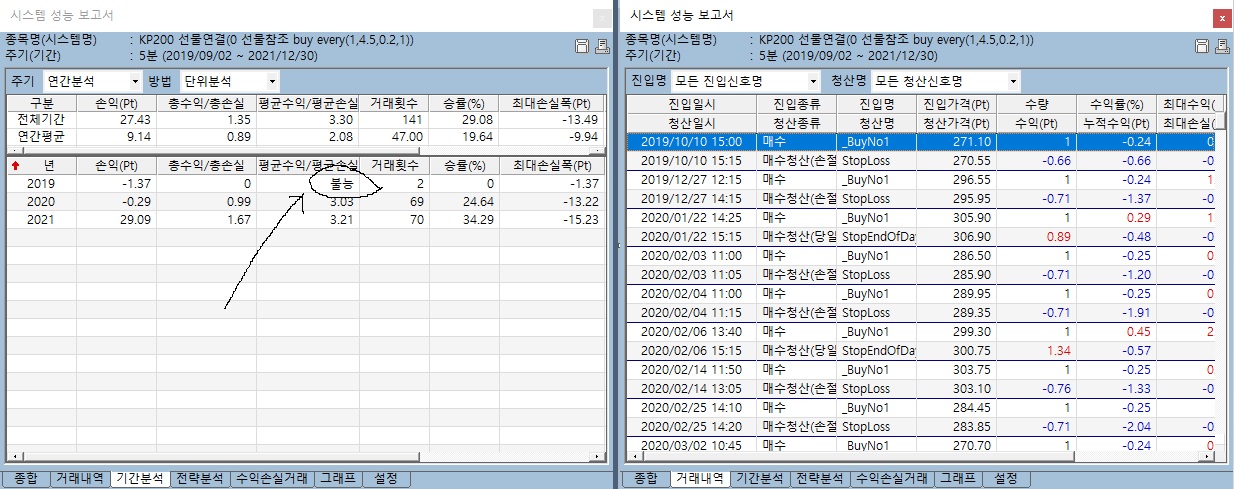Click the 진입가격(Pt) column header
The image size is (1234, 489).
click(957, 104)
